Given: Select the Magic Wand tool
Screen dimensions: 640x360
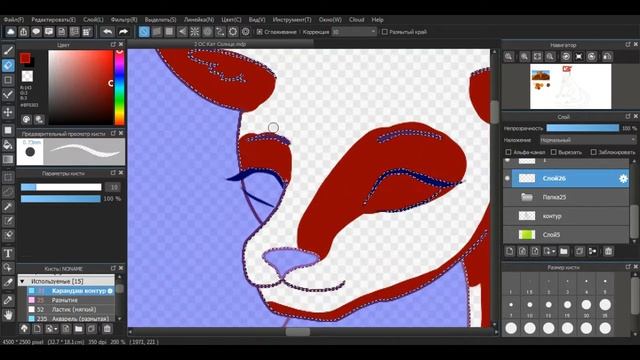Looking at the screenshot, I should (8, 207).
